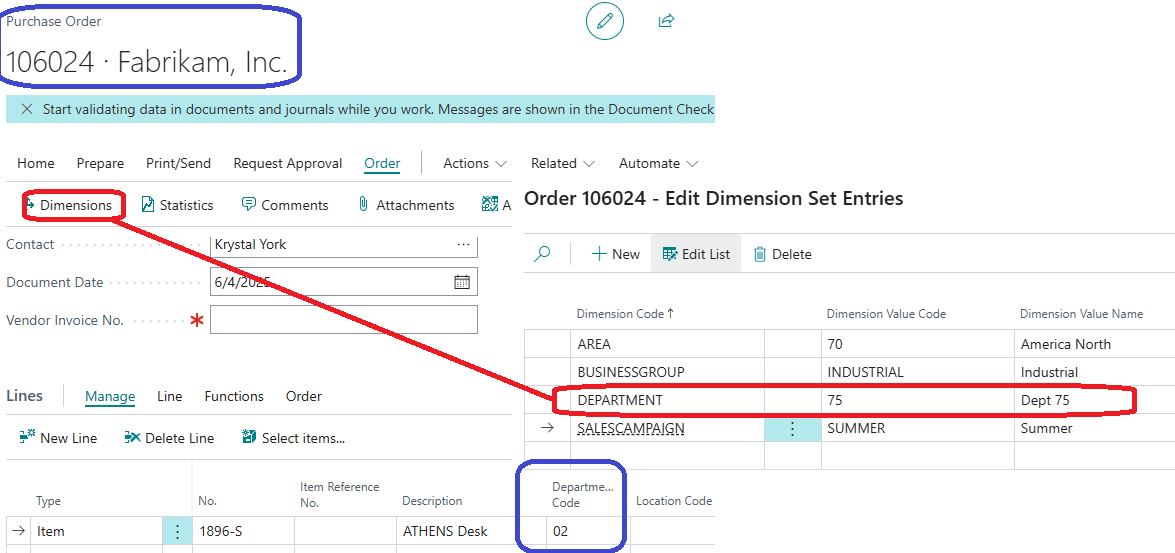Open the Home tab
Viewport: 1175px width, 553px height.
pyautogui.click(x=36, y=163)
